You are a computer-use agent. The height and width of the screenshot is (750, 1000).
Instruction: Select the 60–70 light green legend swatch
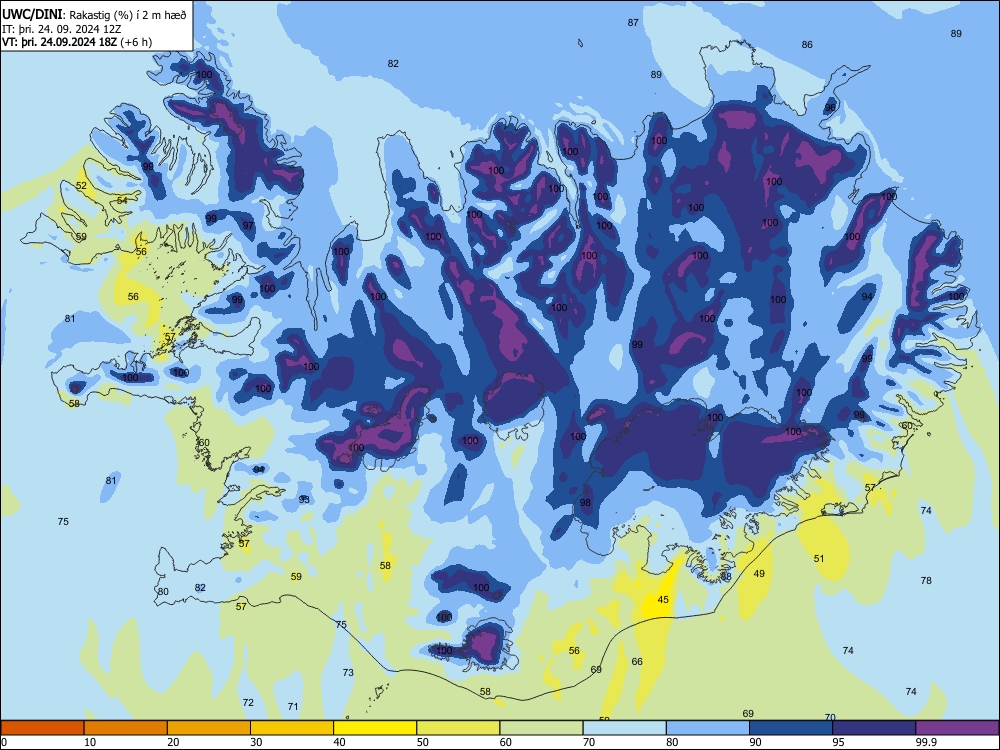pyautogui.click(x=541, y=728)
